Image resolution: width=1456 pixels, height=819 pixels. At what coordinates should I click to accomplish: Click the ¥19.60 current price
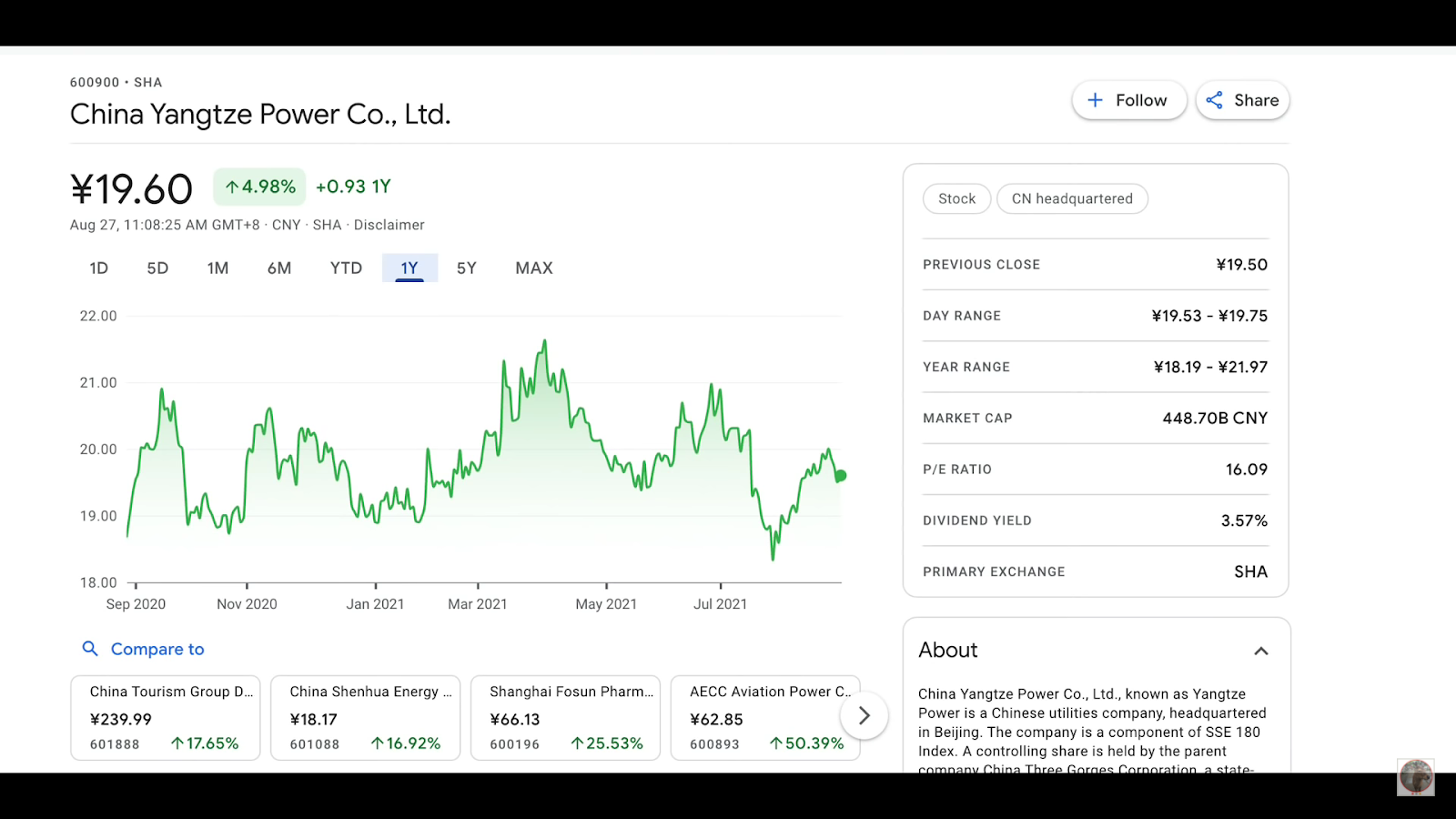coord(131,189)
